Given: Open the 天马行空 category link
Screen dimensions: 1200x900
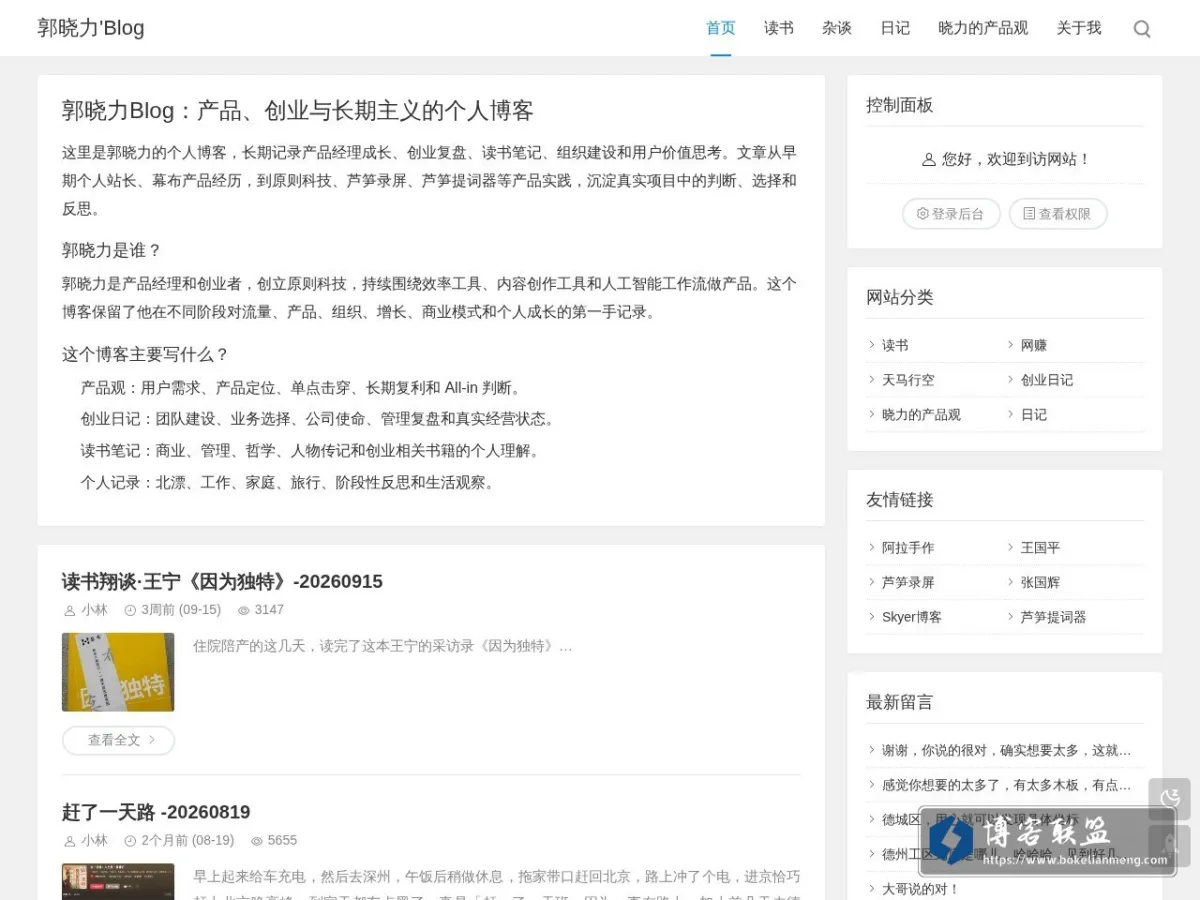Looking at the screenshot, I should tap(908, 380).
